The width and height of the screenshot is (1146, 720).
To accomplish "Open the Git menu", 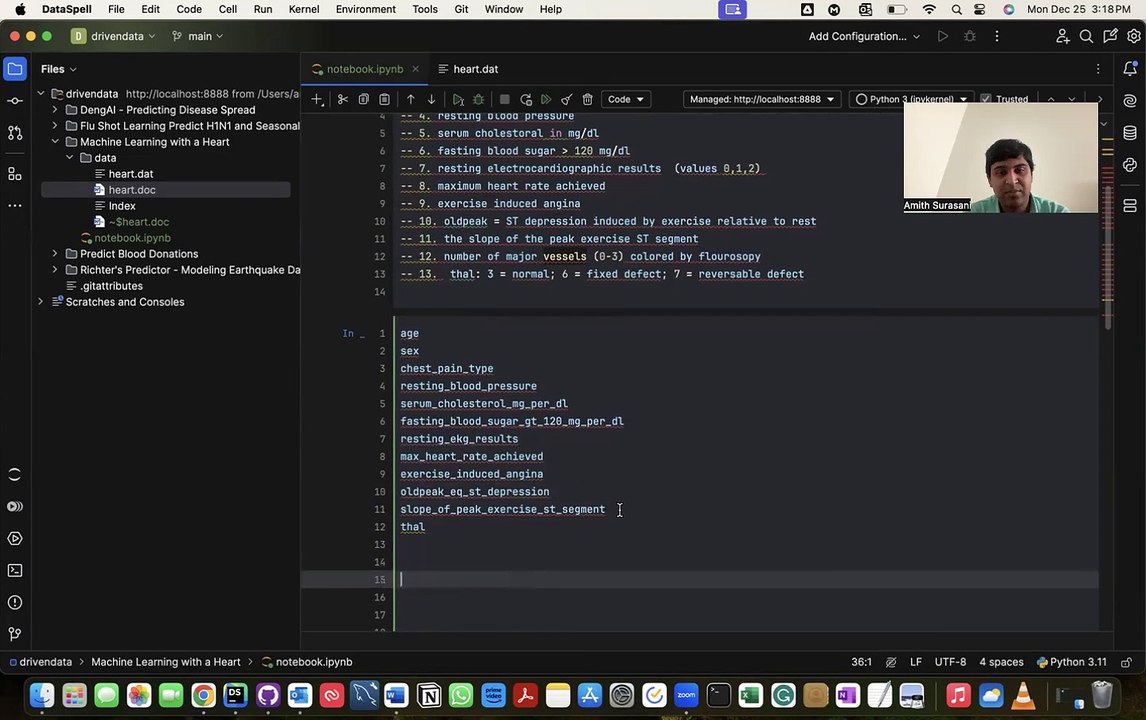I will 461,10.
